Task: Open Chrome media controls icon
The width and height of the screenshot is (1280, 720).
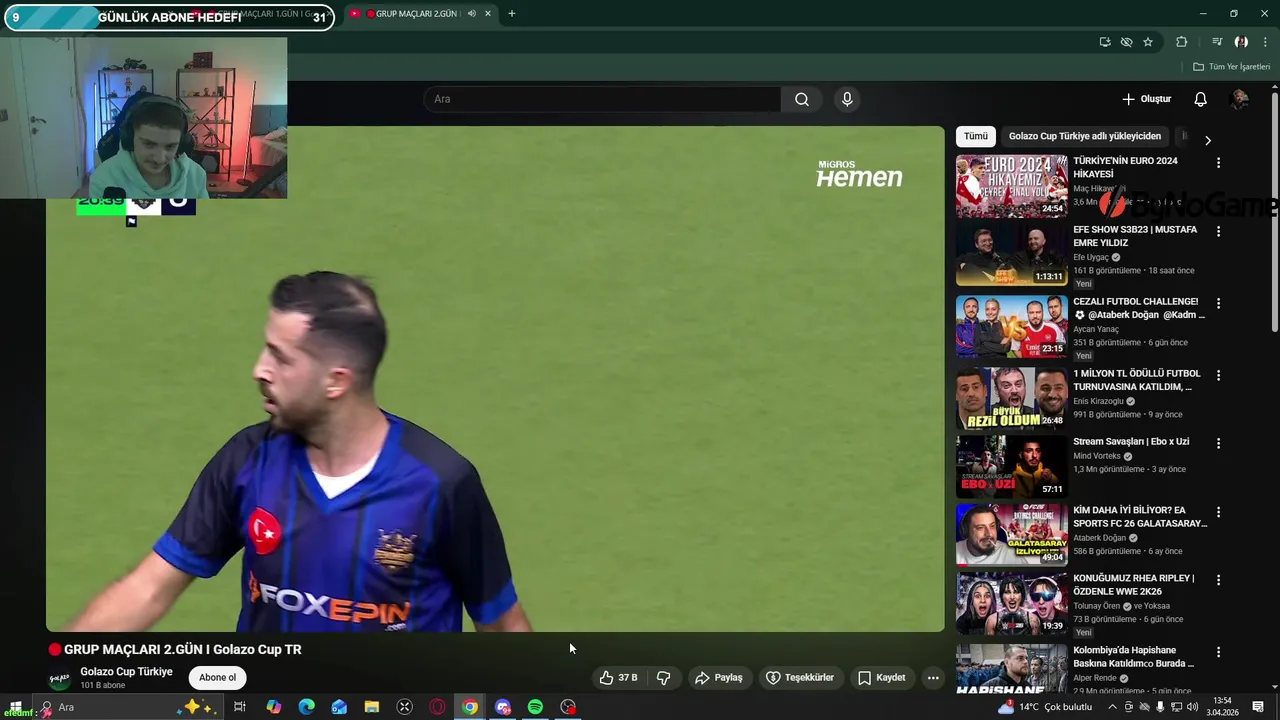Action: click(1217, 42)
